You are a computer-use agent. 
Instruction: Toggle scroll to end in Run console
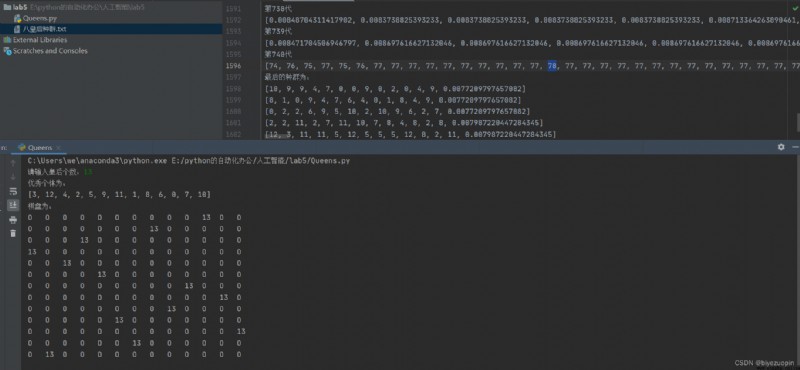[13, 205]
